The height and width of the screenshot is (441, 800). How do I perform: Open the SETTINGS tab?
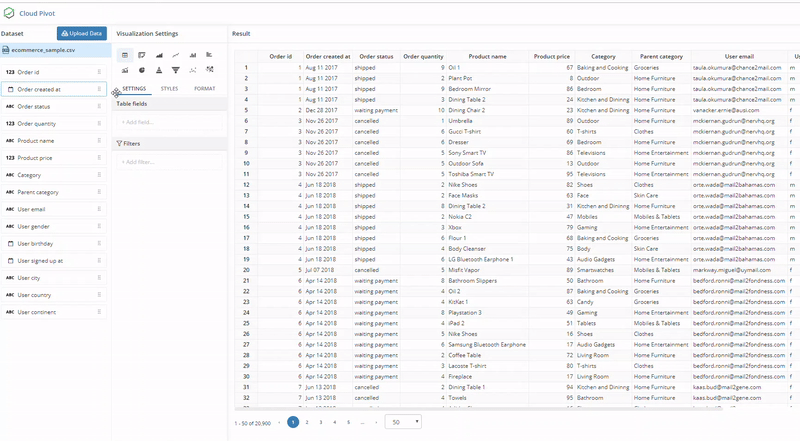(134, 89)
